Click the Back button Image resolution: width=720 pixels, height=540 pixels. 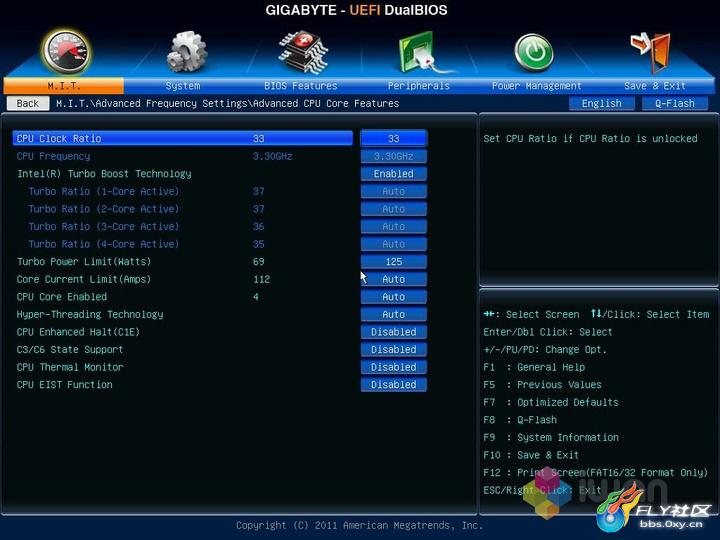pyautogui.click(x=28, y=103)
